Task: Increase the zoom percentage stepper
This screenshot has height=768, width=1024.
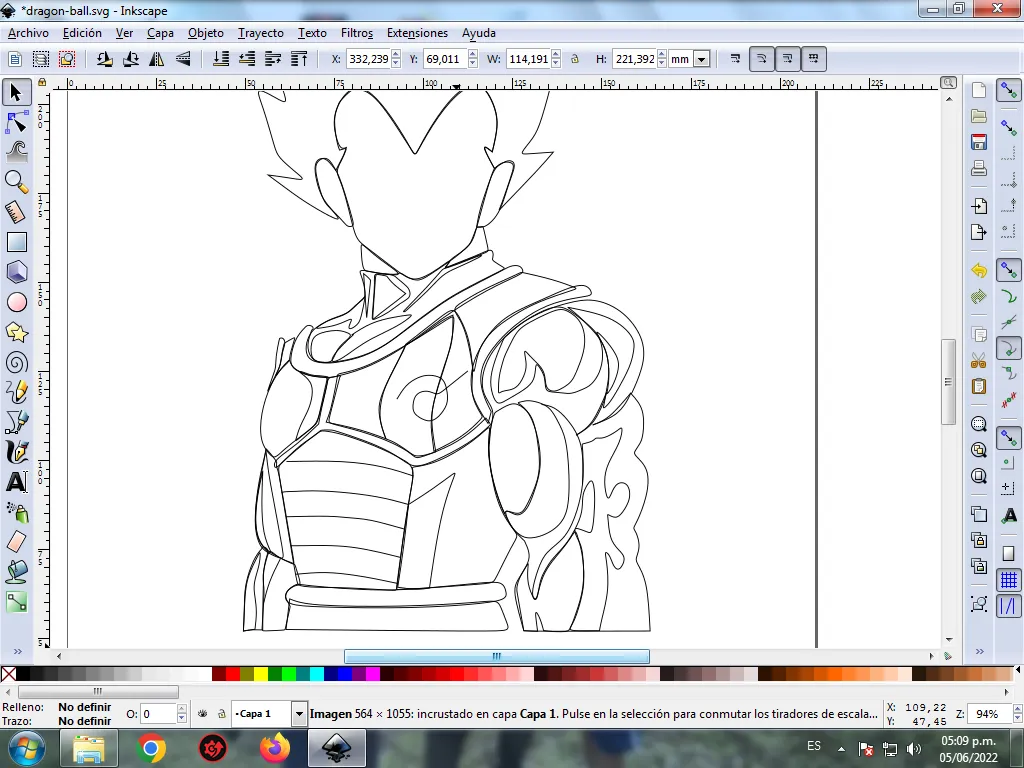Action: (1017, 709)
